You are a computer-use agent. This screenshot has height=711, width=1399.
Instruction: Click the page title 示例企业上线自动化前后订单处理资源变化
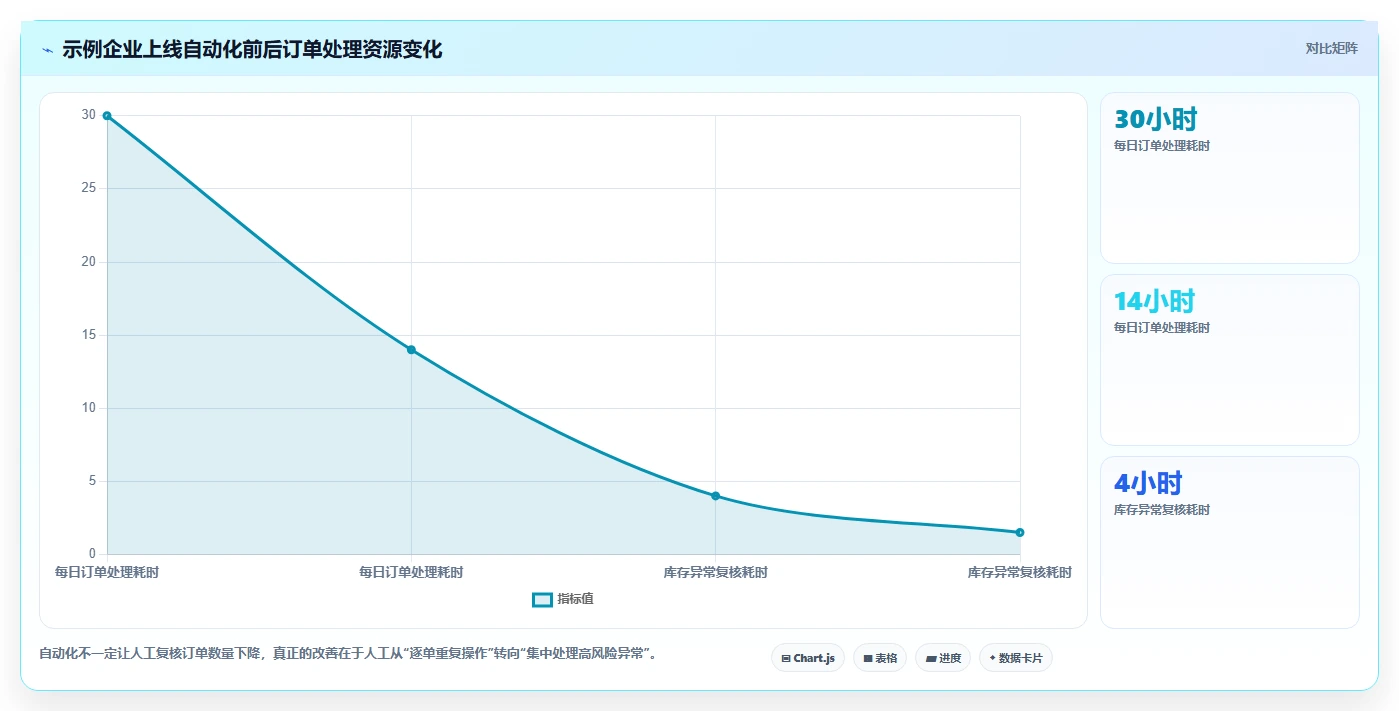pos(252,49)
